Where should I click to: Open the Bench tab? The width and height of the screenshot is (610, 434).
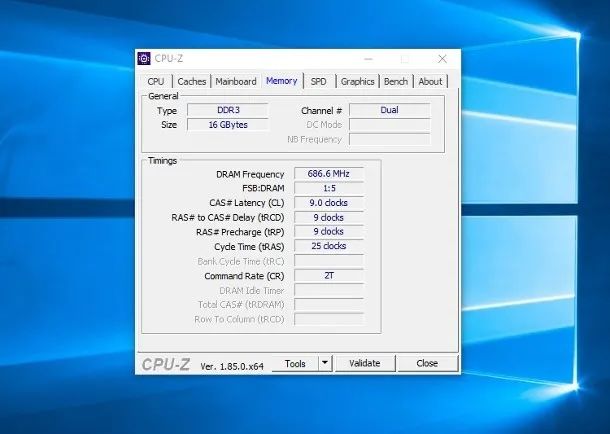click(x=396, y=82)
